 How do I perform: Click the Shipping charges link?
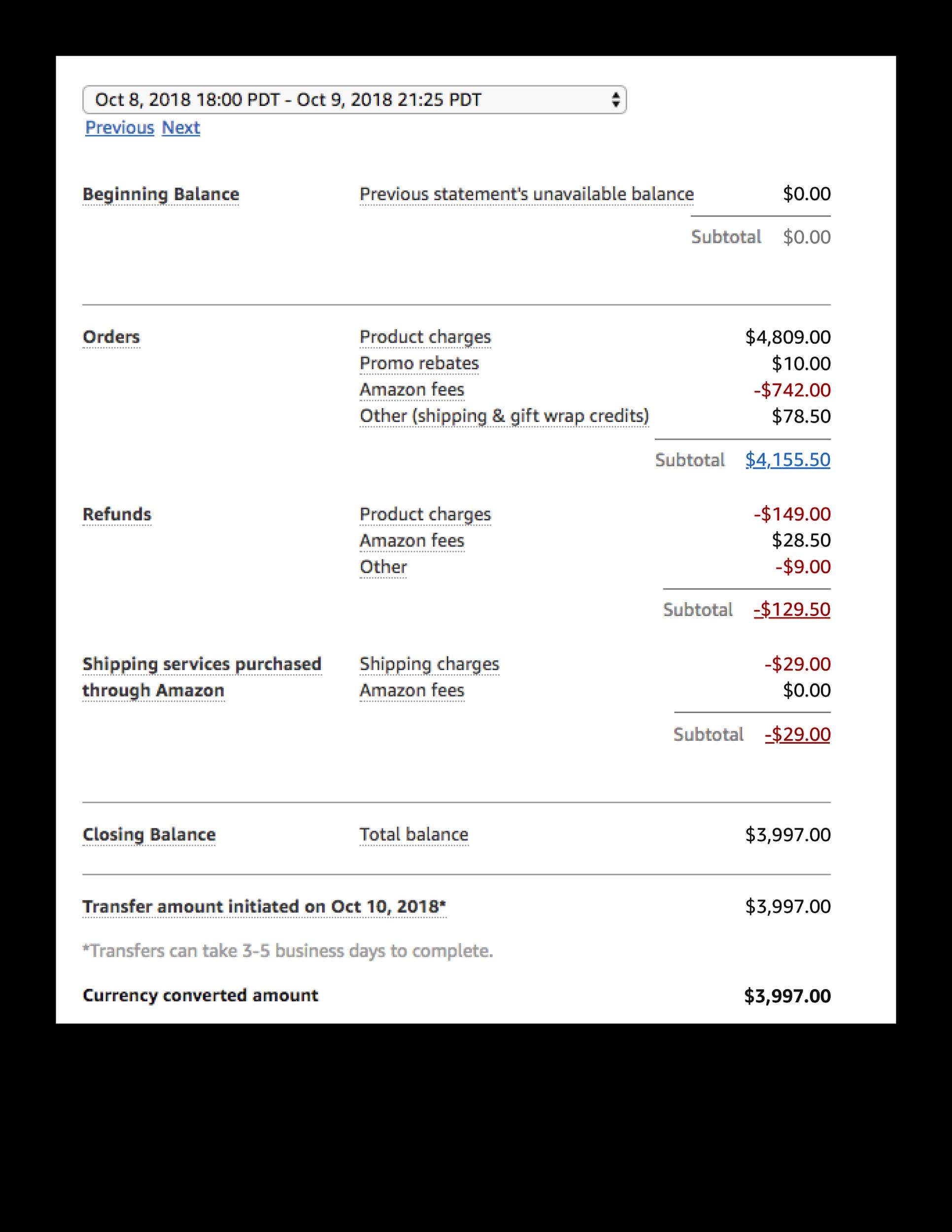click(x=429, y=664)
